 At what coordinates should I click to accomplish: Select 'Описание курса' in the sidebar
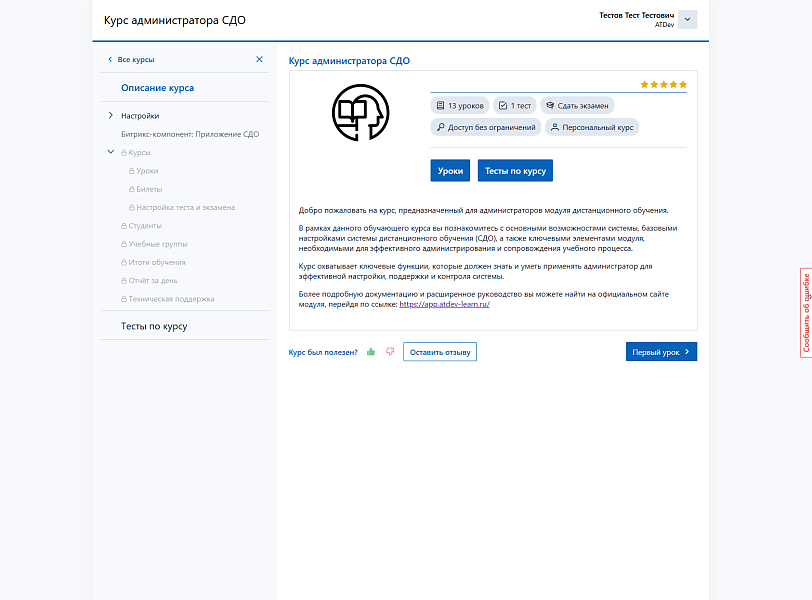(x=156, y=87)
